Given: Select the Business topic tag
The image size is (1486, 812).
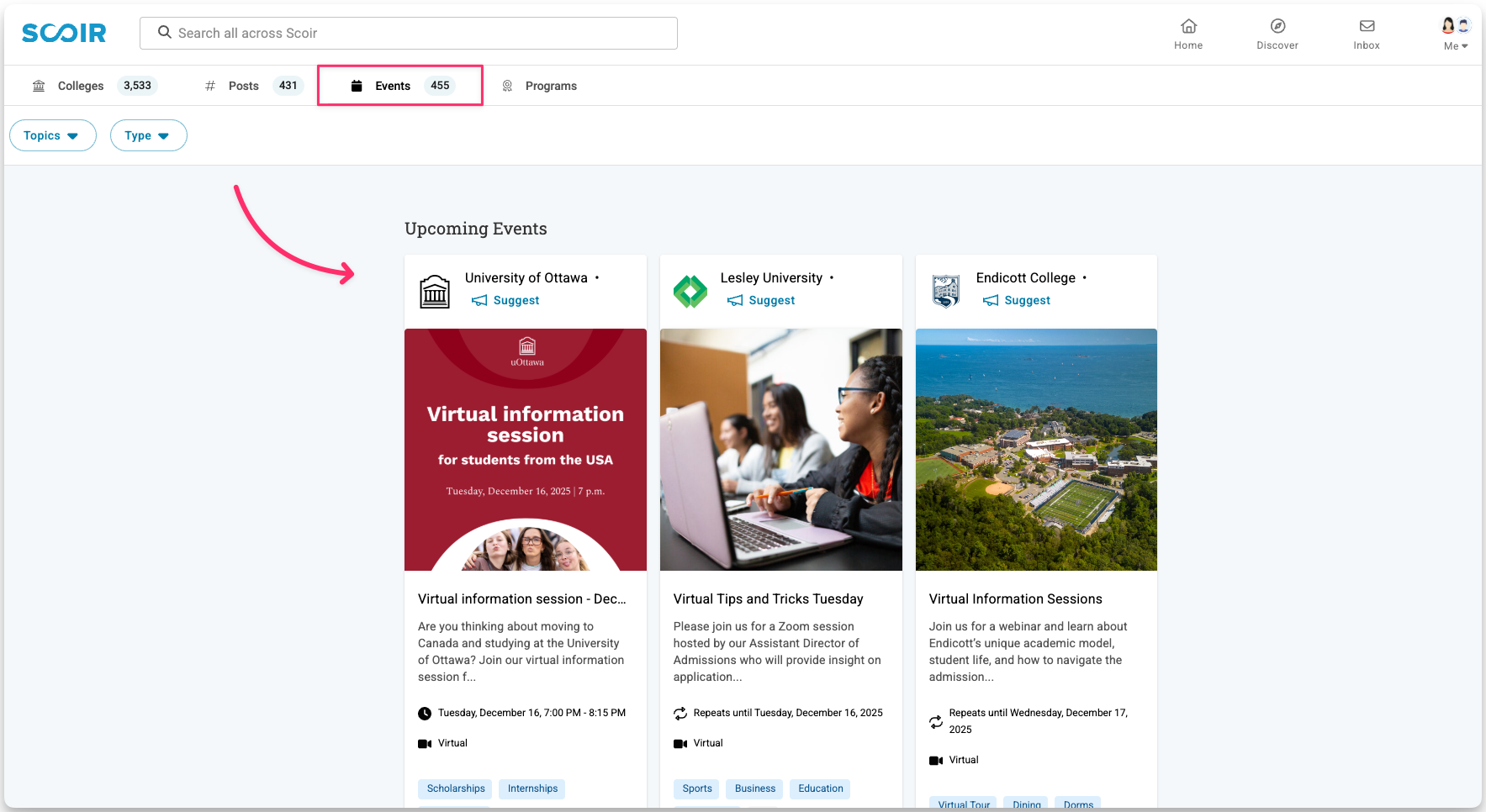Looking at the screenshot, I should (x=755, y=788).
